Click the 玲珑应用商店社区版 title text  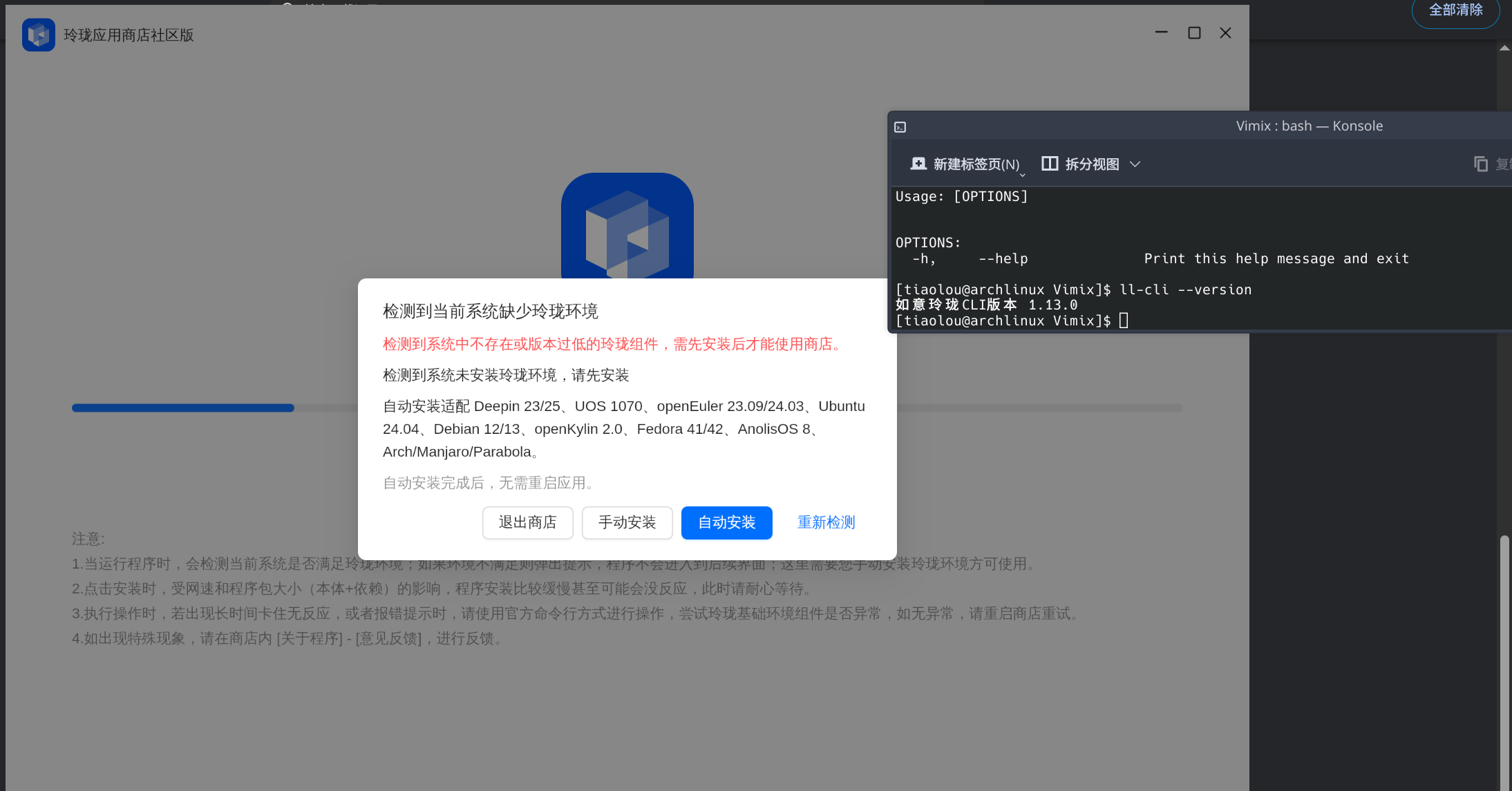pos(129,35)
